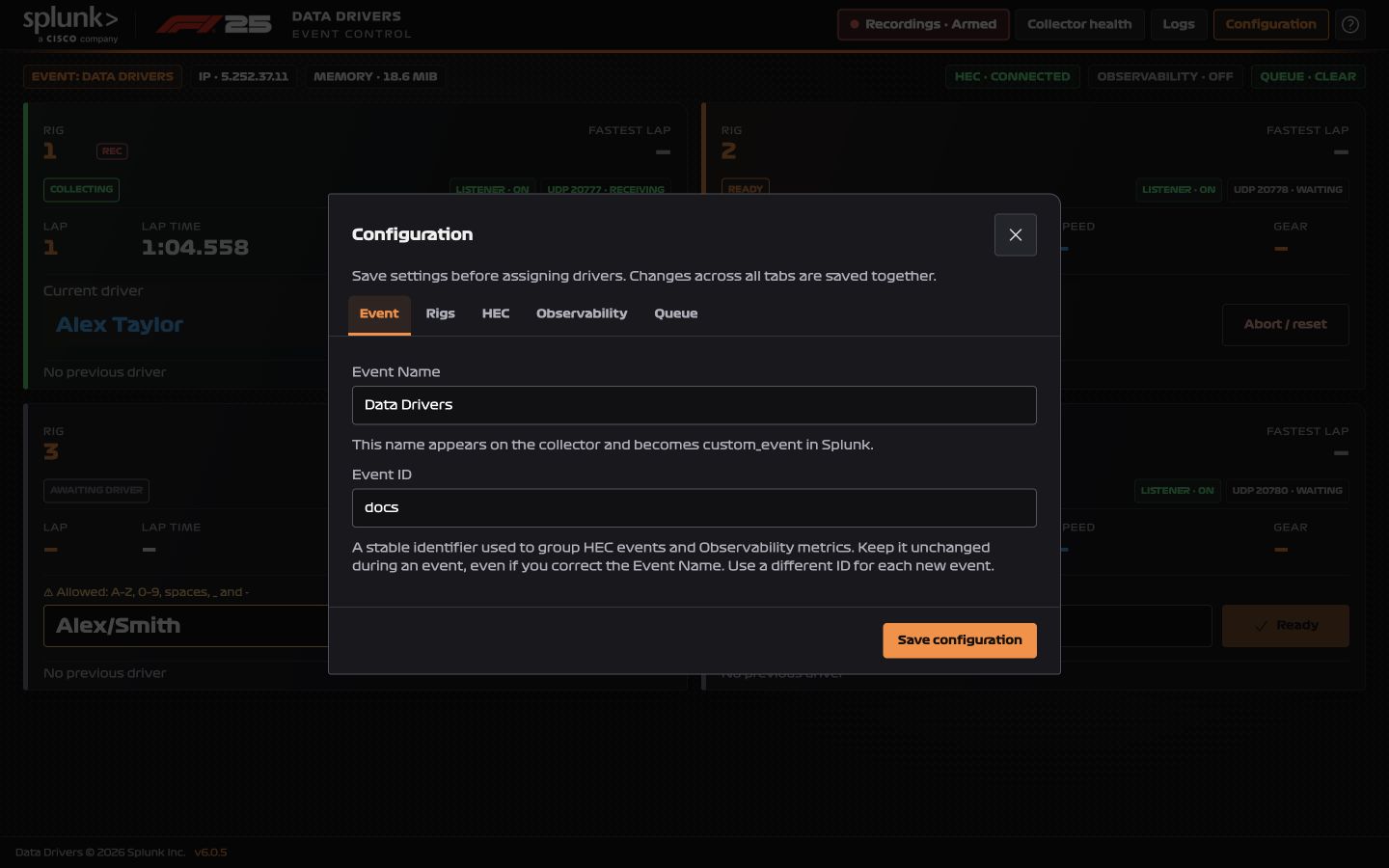
Task: Click LISTENER · ON badge beside UDP 20778
Action: tap(1179, 190)
